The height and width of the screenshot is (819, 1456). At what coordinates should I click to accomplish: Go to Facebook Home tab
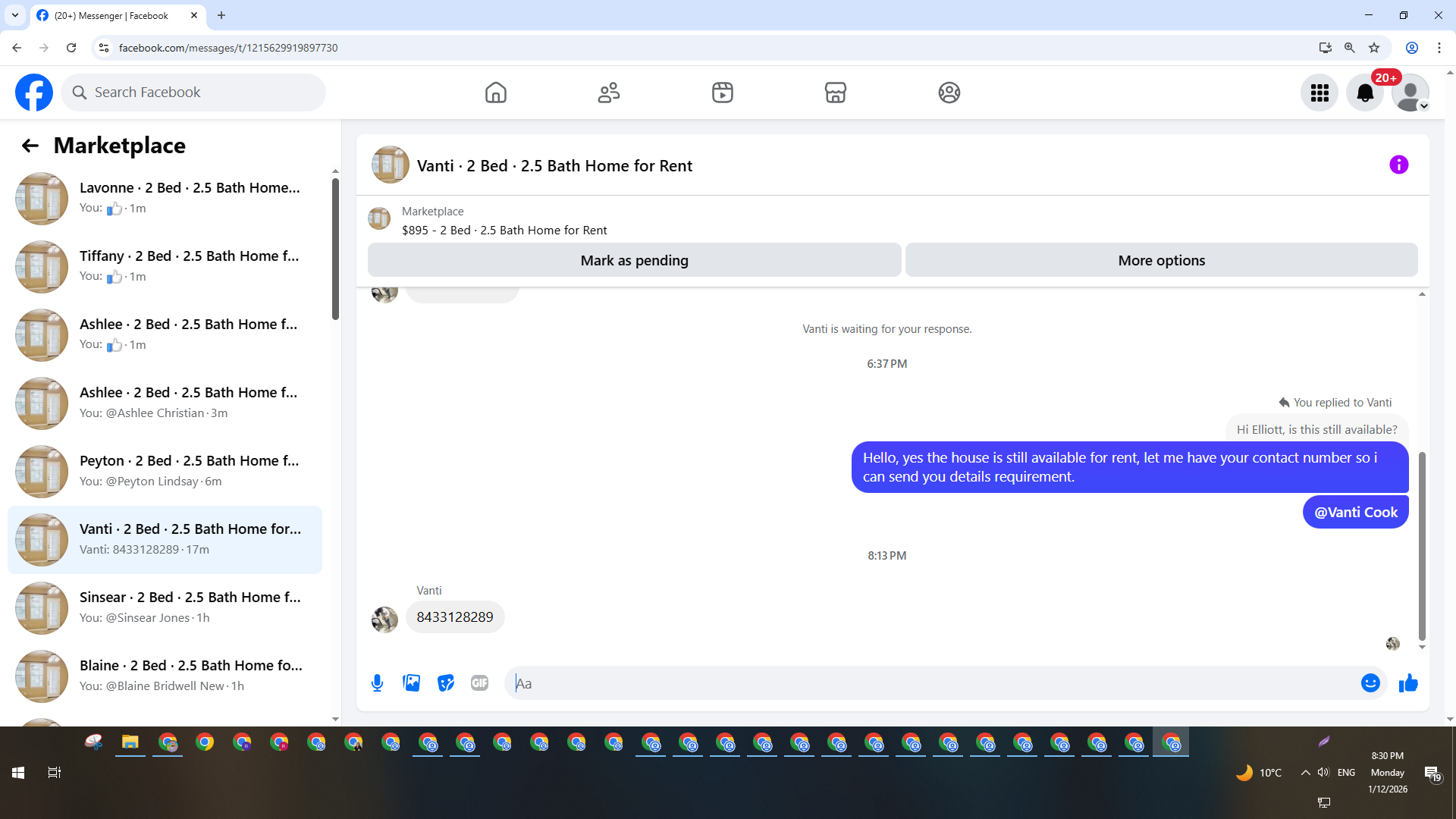tap(496, 93)
